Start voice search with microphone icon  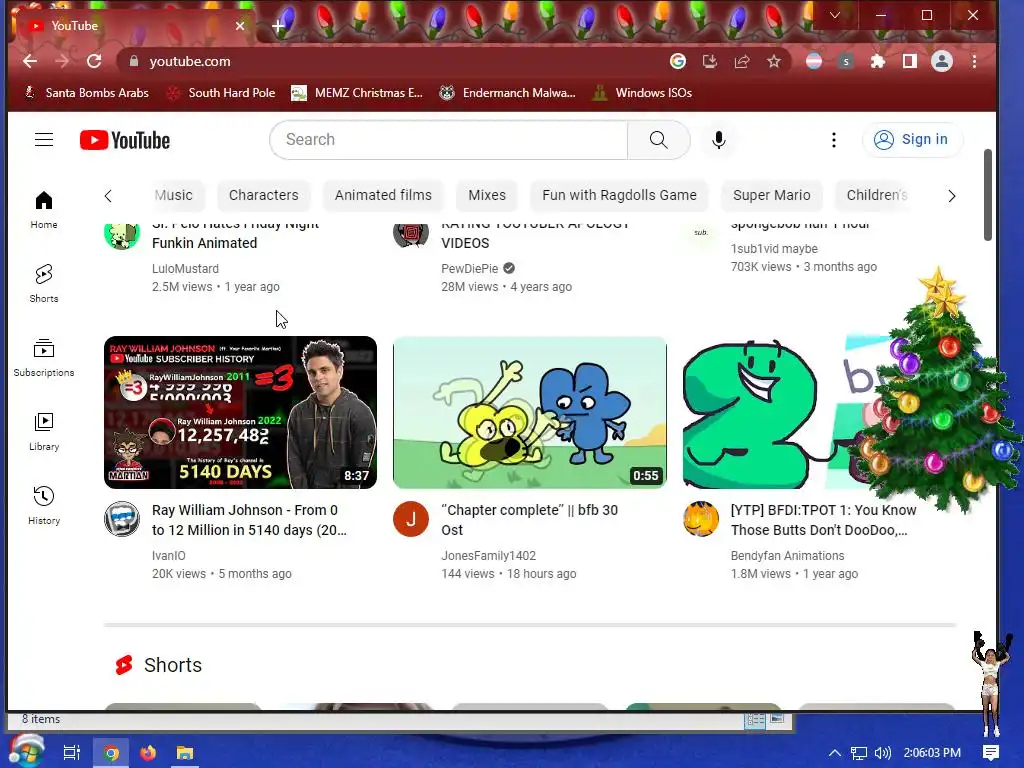click(x=718, y=140)
